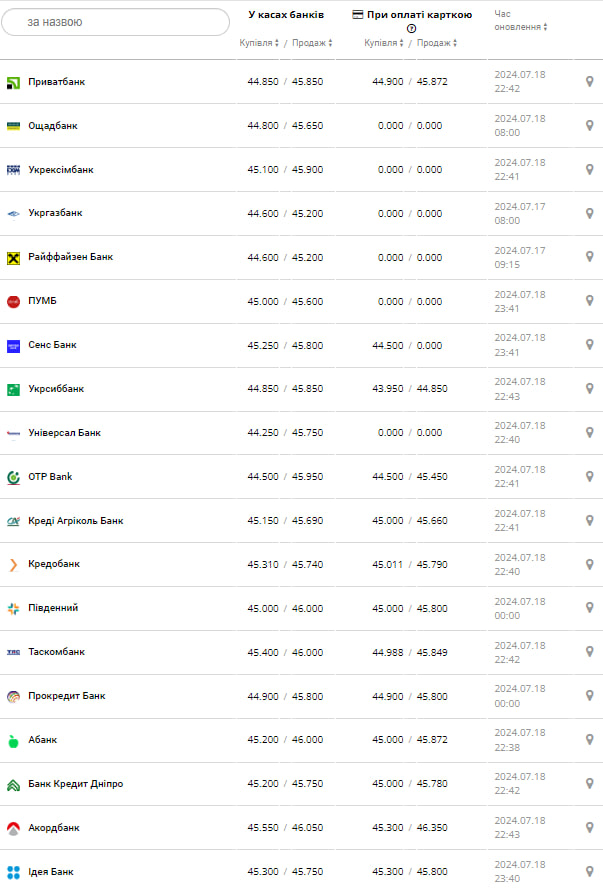Image resolution: width=603 pixels, height=890 pixels.
Task: Click the yellow Райффайзен Банк logo
Action: click(13, 257)
